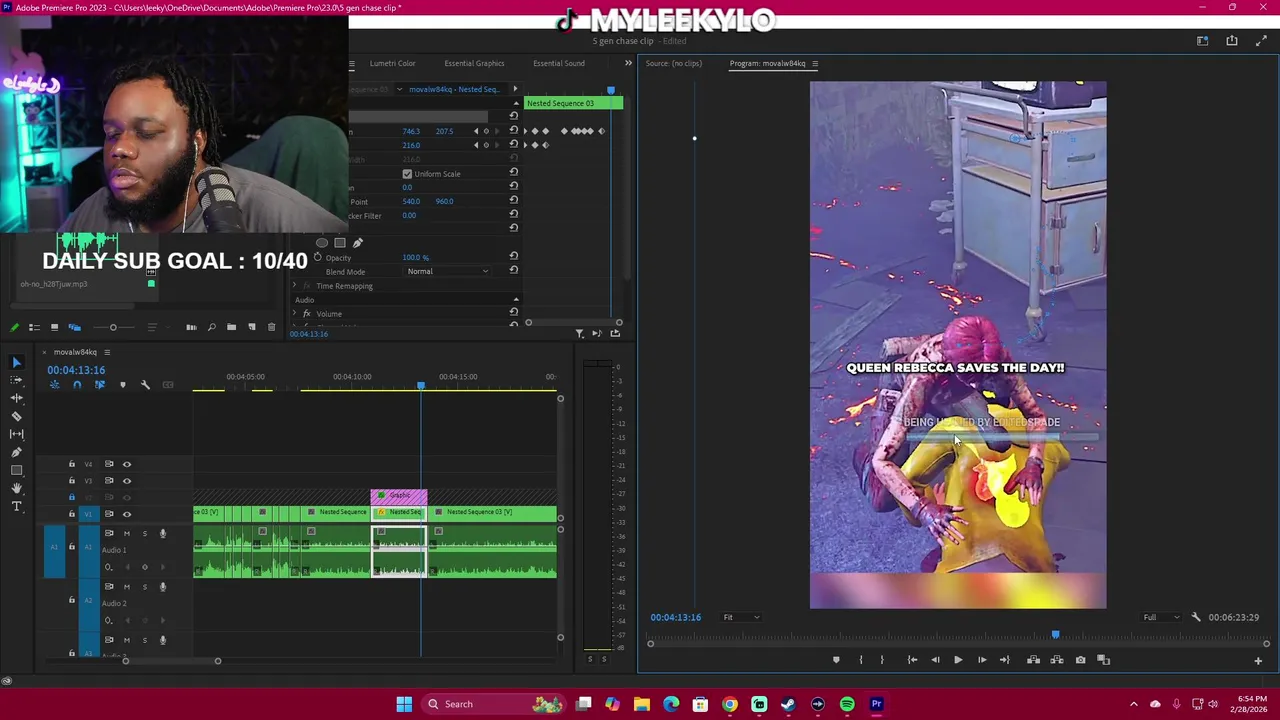Open the Source (no clips) tab

pos(674,63)
